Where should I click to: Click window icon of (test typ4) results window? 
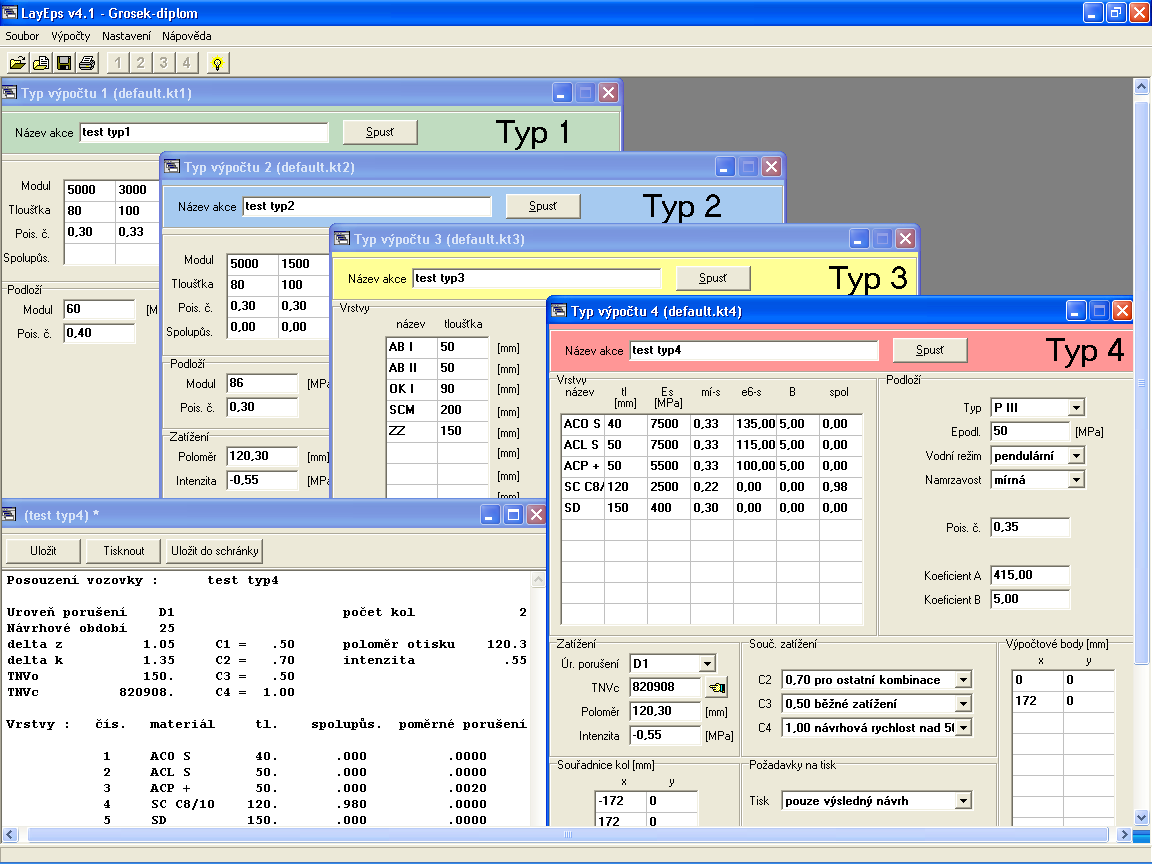(x=10, y=514)
